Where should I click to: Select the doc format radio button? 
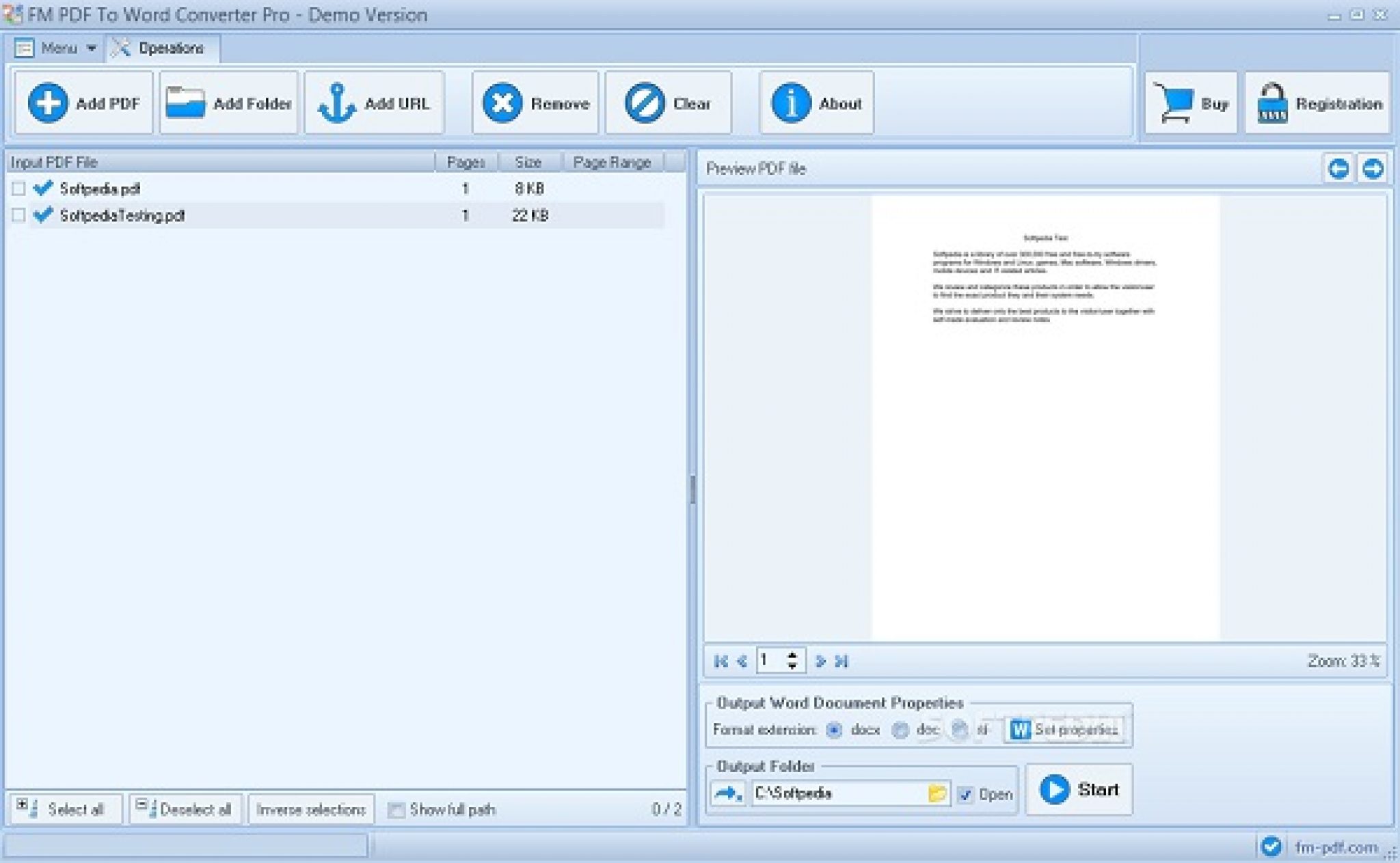coord(900,730)
